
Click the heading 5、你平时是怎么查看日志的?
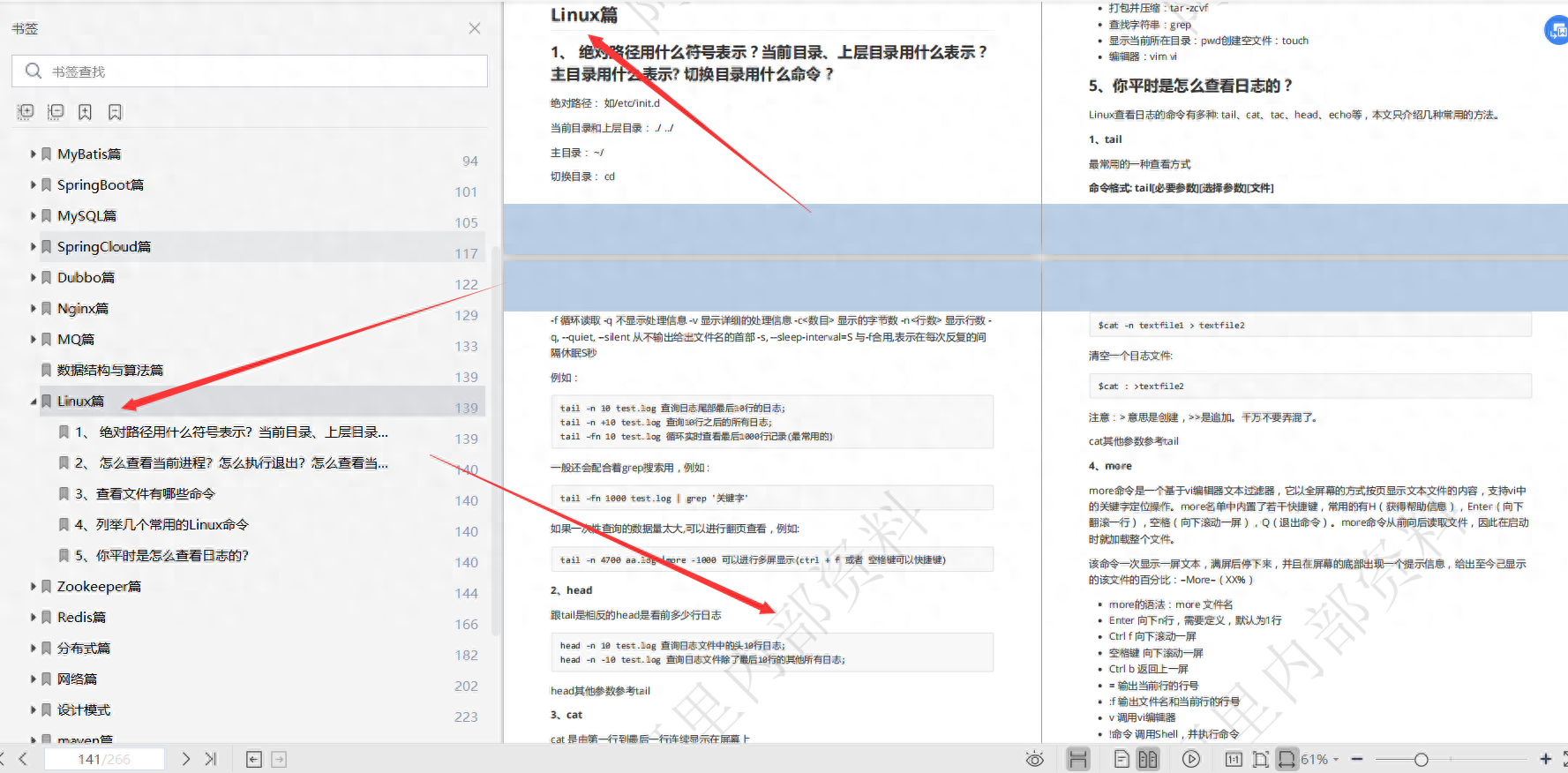pyautogui.click(x=1190, y=86)
